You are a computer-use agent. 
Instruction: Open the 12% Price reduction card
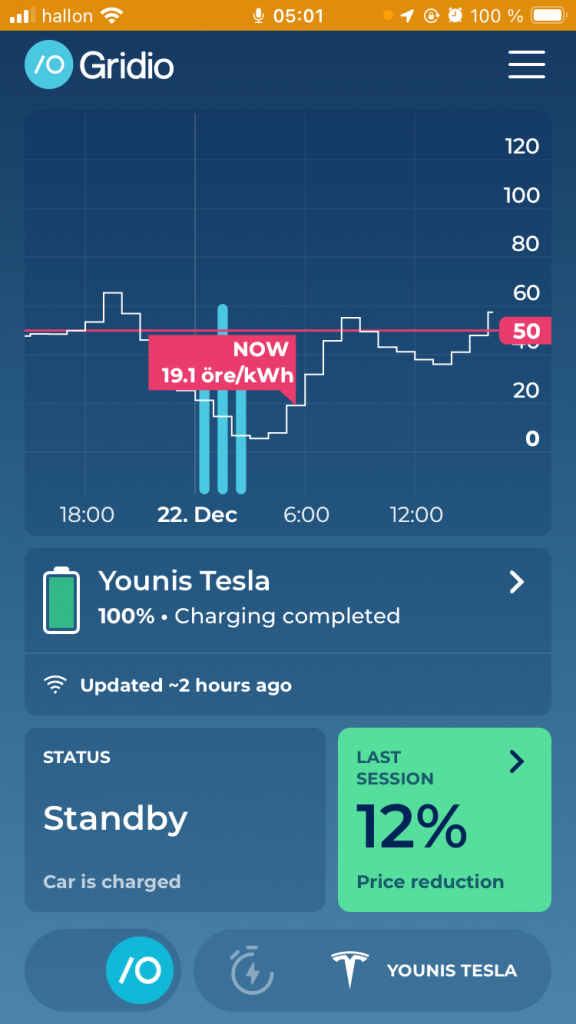[x=444, y=820]
